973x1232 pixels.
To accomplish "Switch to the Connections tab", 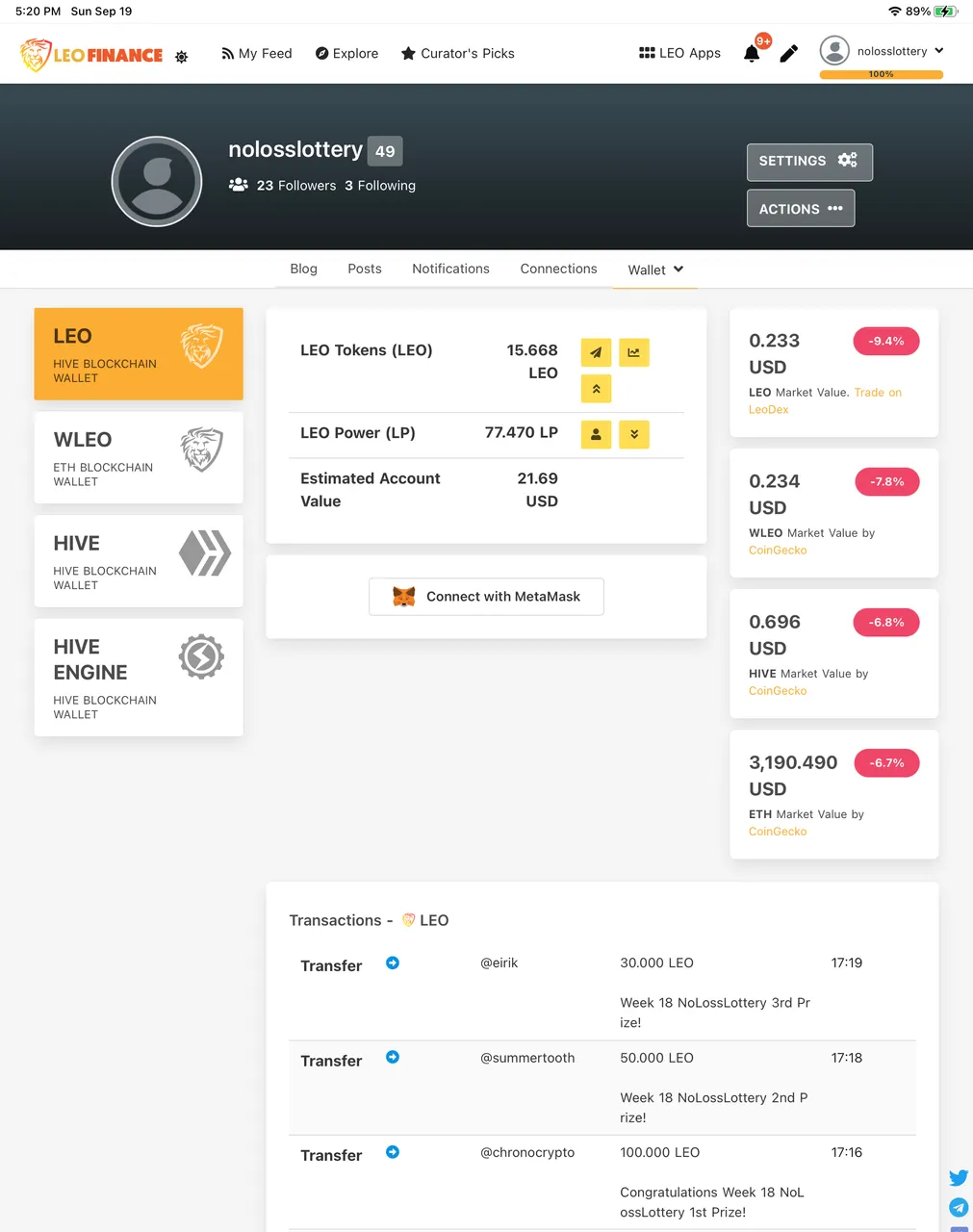I will tap(558, 269).
